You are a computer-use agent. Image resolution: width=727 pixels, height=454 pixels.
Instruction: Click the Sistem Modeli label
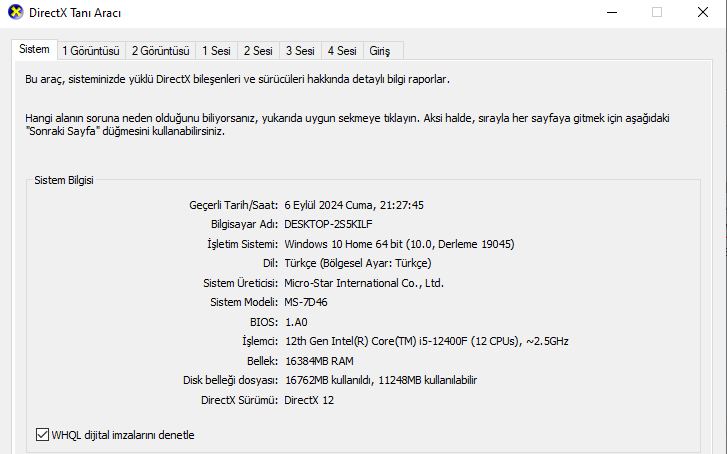[x=244, y=302]
